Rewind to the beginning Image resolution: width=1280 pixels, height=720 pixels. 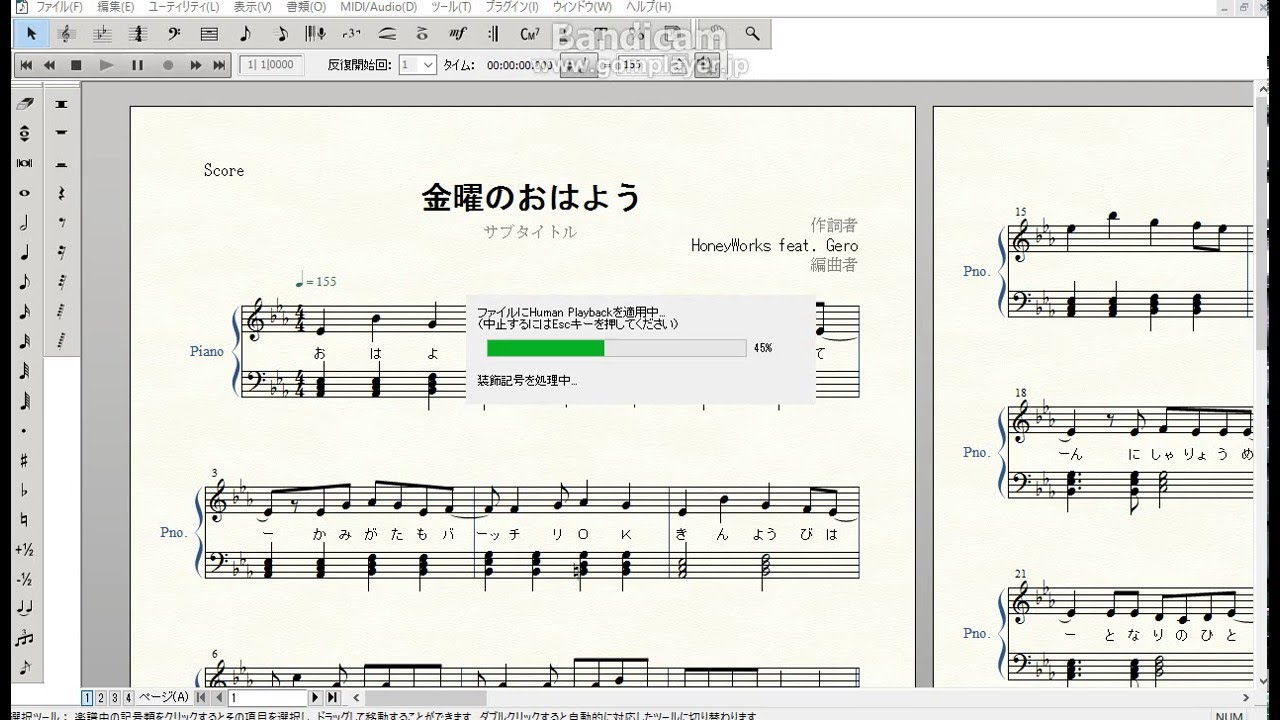pos(27,65)
